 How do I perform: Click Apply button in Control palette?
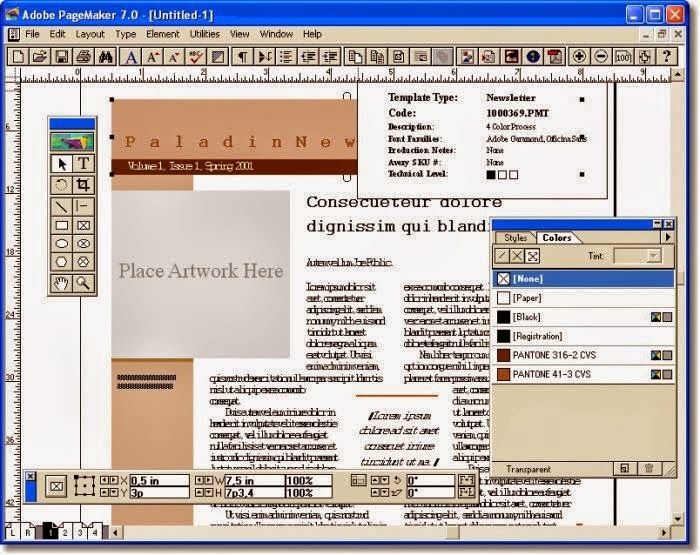point(56,486)
